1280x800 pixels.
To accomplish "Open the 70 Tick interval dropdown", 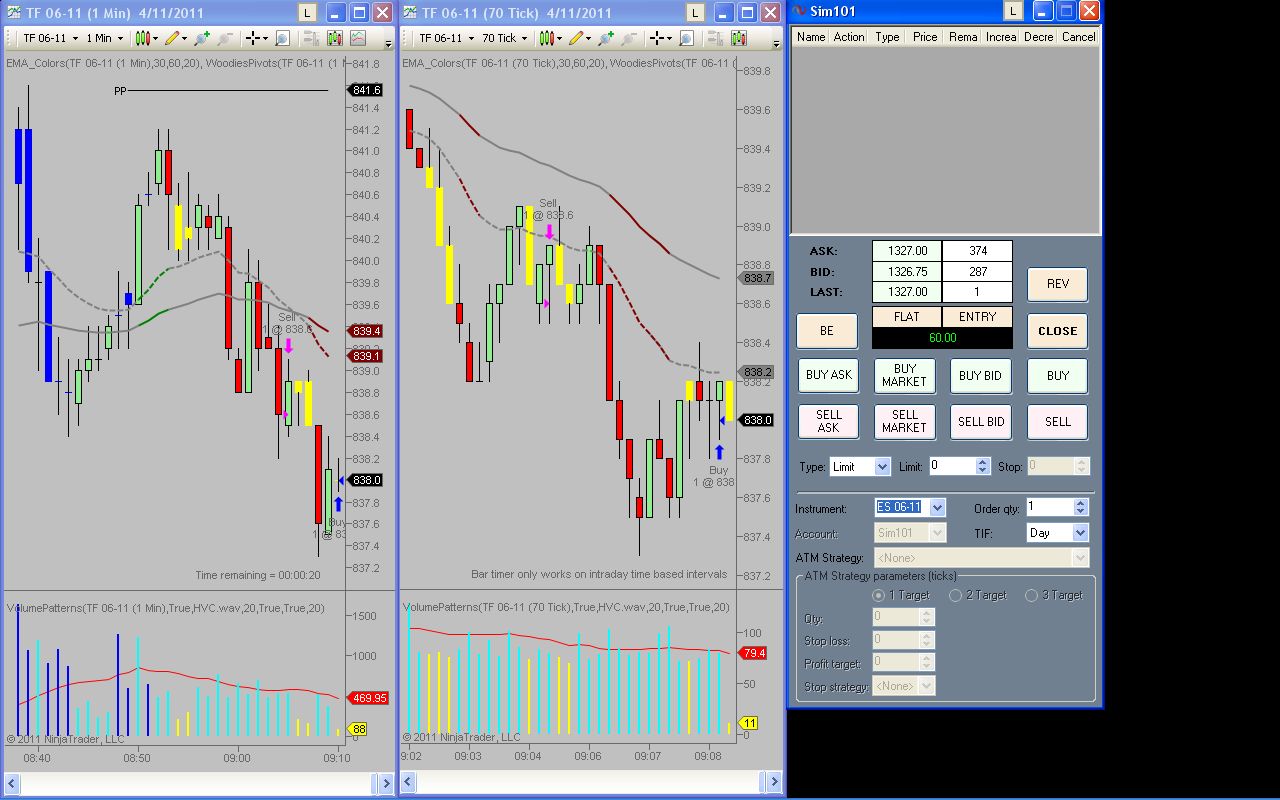I will click(504, 38).
